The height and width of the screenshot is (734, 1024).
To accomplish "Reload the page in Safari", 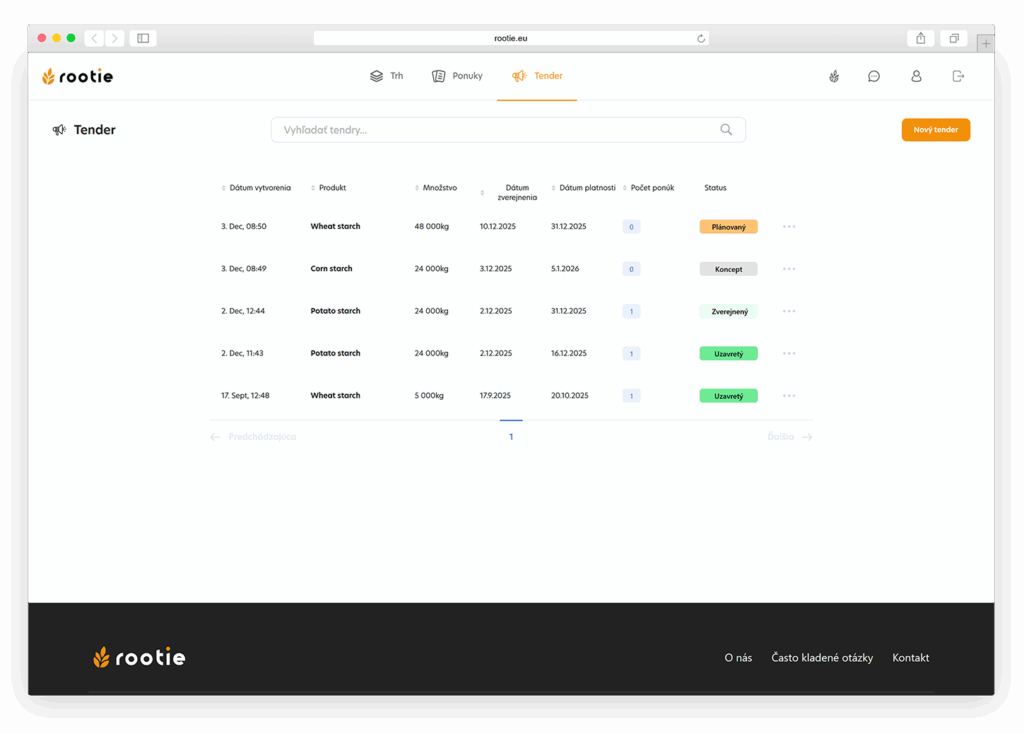I will point(701,38).
